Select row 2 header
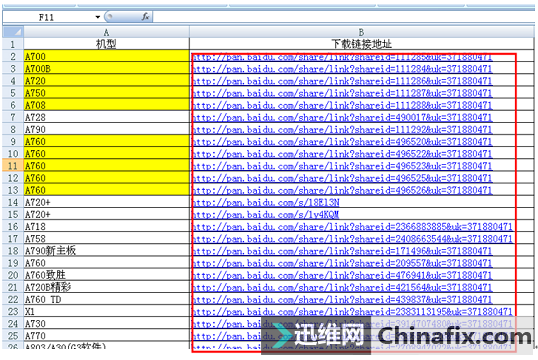538x360 pixels. pos(13,56)
